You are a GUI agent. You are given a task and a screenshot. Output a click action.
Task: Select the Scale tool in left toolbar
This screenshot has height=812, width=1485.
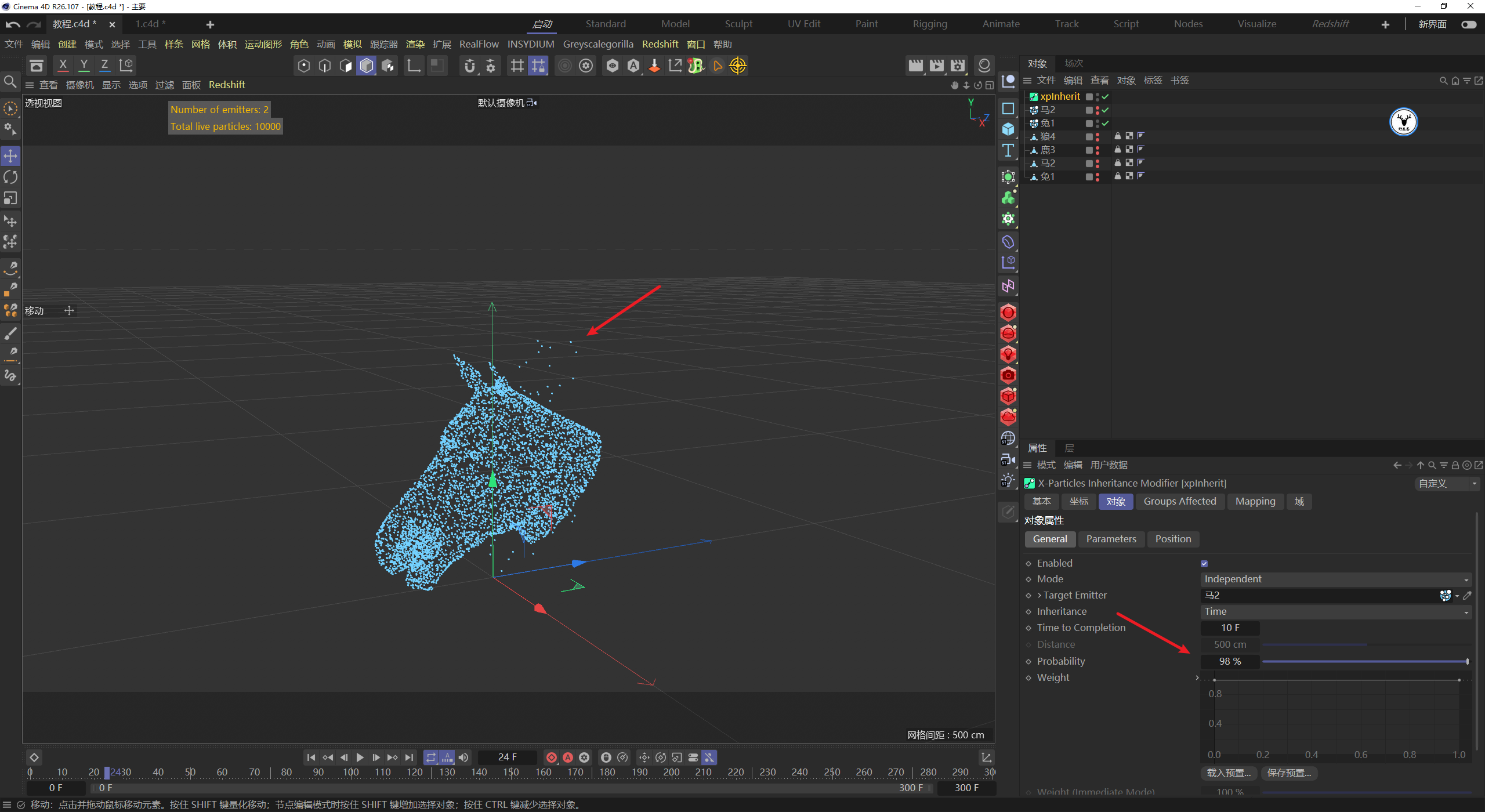(x=10, y=198)
